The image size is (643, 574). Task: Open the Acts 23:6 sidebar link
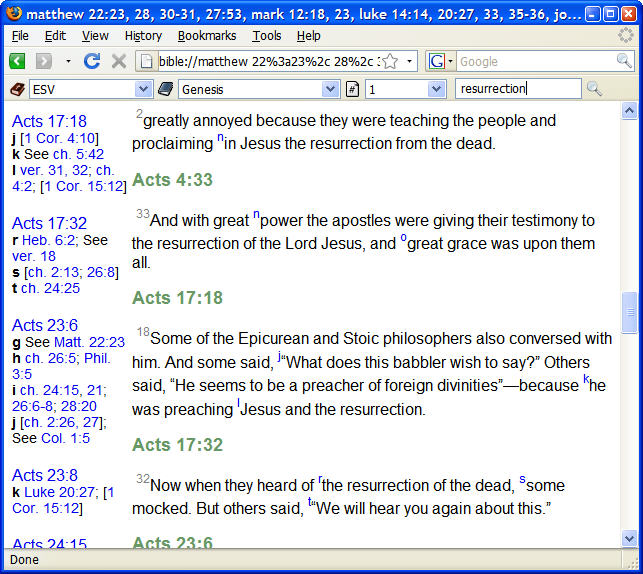(x=45, y=325)
